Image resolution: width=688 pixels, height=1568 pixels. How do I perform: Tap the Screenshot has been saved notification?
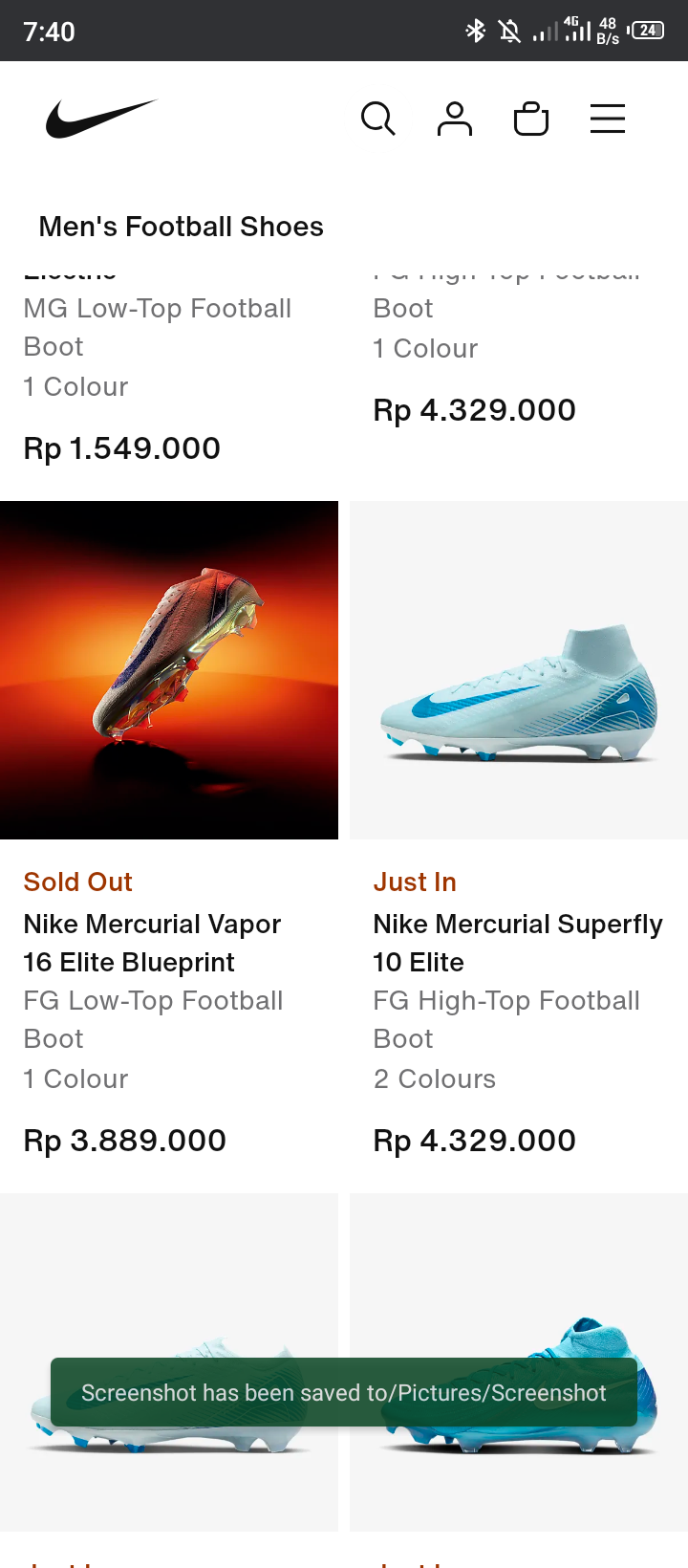point(344,1392)
